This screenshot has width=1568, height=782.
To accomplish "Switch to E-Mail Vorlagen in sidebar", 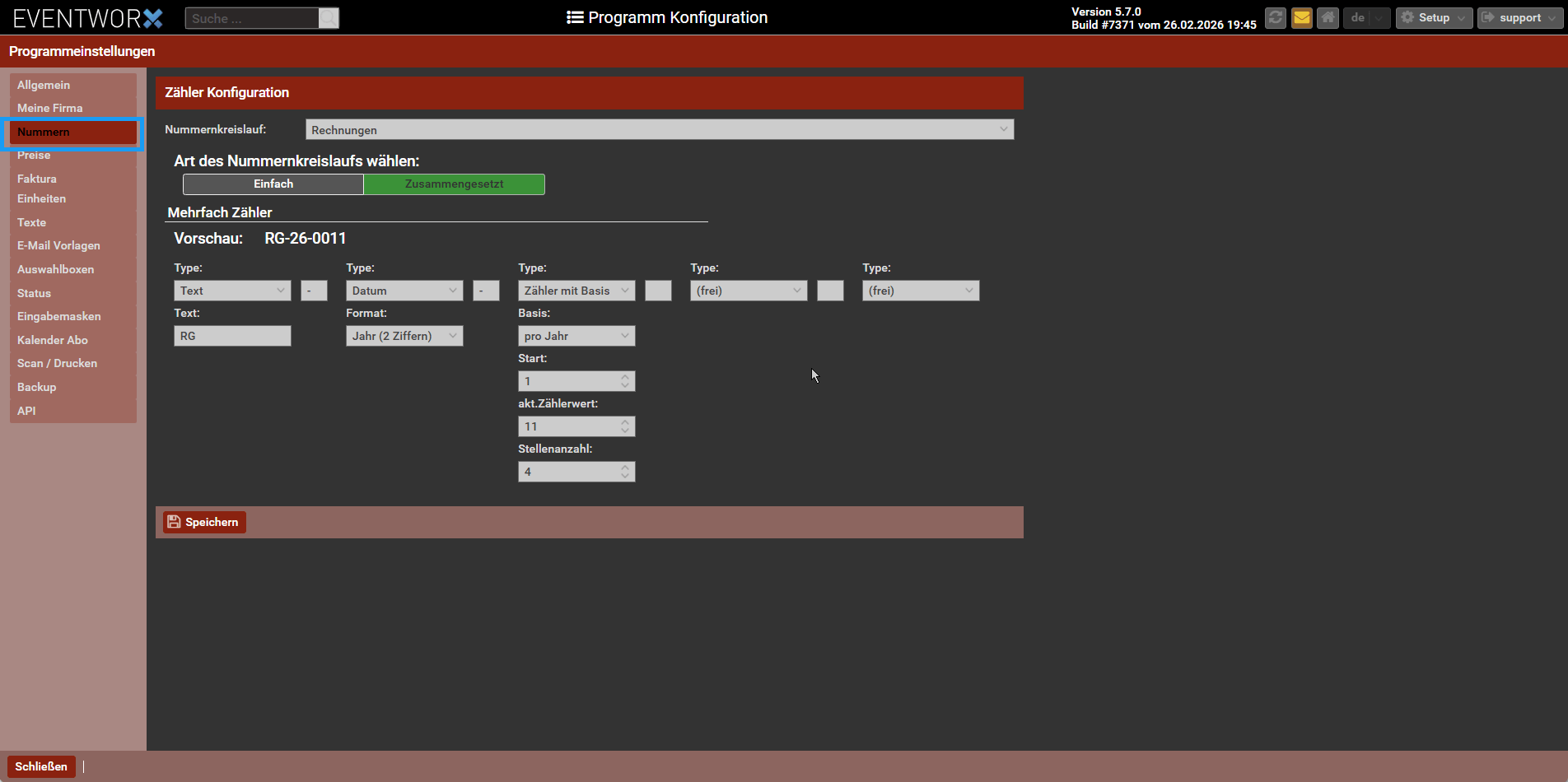I will coord(58,245).
